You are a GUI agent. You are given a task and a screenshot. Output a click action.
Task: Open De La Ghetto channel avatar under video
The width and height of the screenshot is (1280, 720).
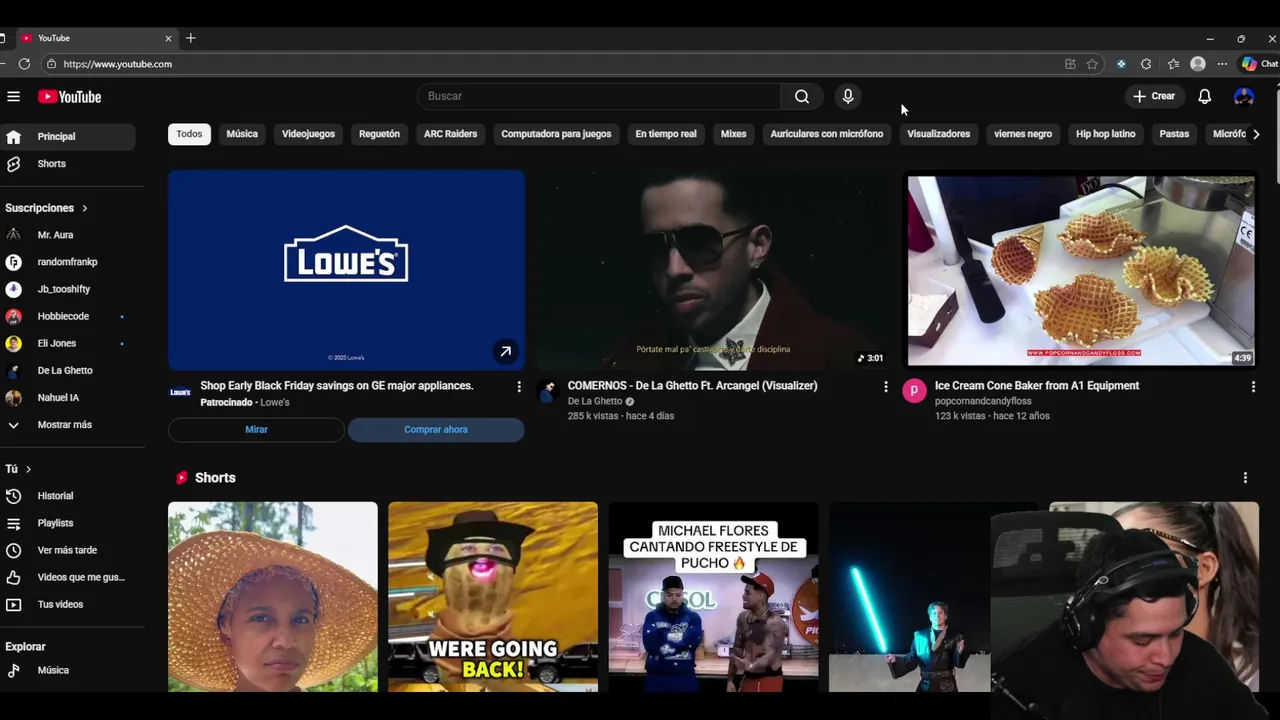[547, 391]
